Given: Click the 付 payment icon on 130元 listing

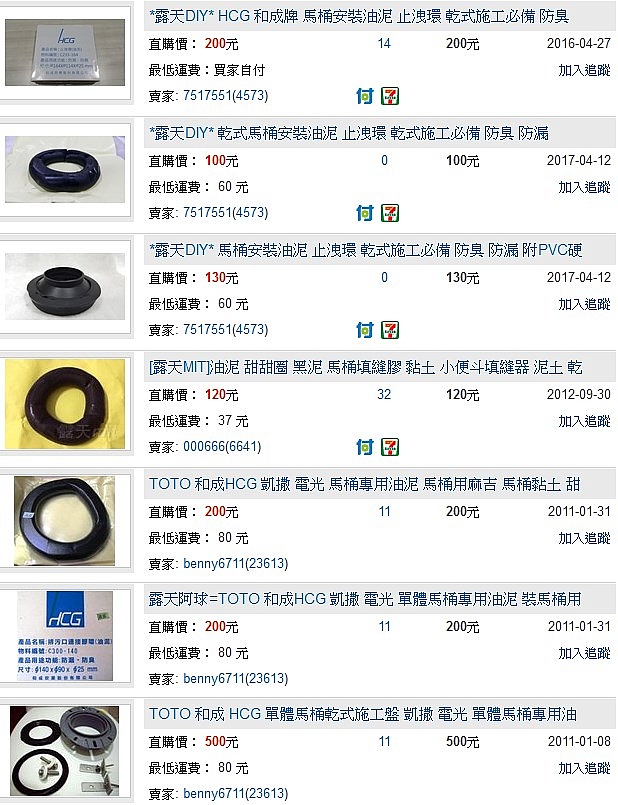Looking at the screenshot, I should pyautogui.click(x=365, y=330).
